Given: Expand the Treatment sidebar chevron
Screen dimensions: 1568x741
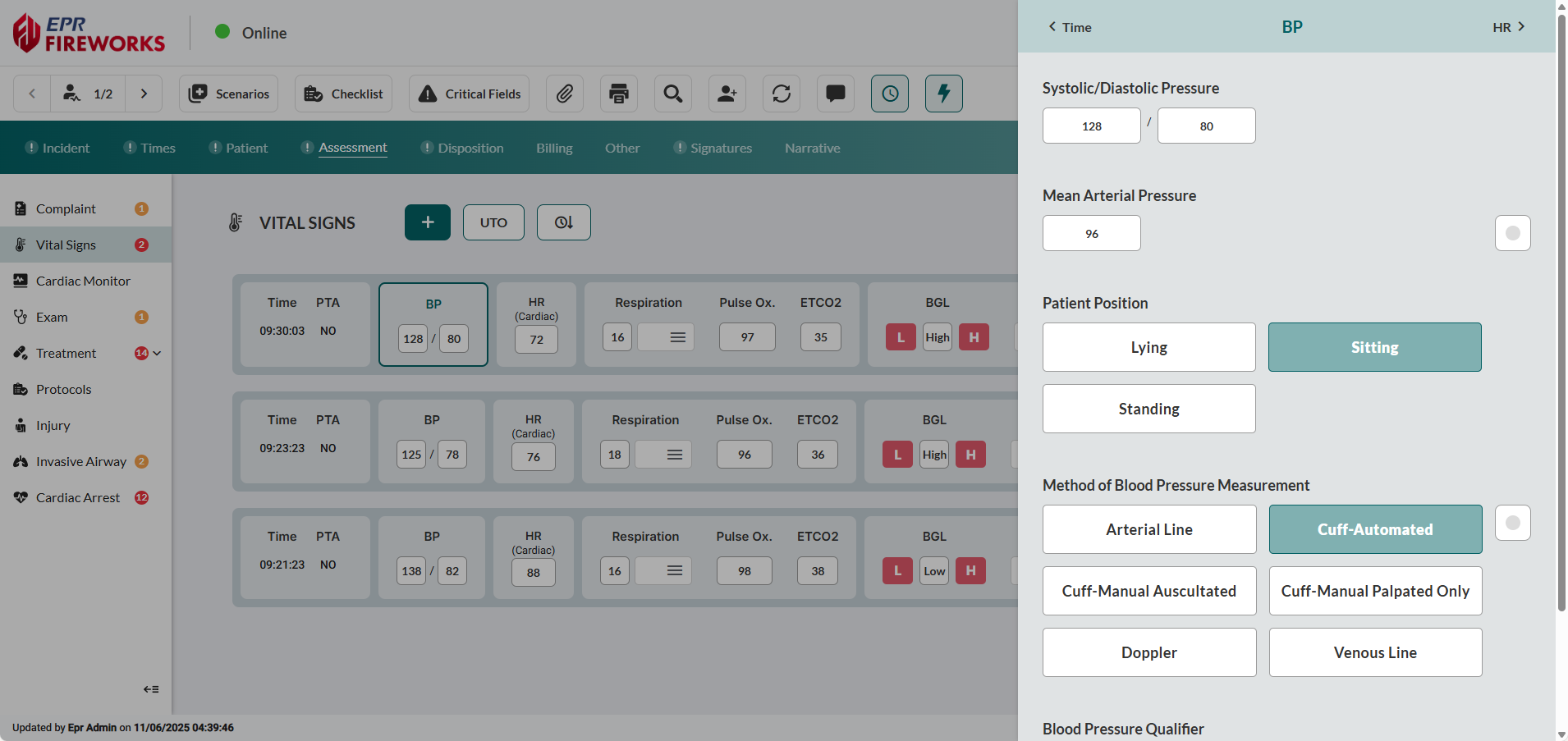Looking at the screenshot, I should pos(157,353).
